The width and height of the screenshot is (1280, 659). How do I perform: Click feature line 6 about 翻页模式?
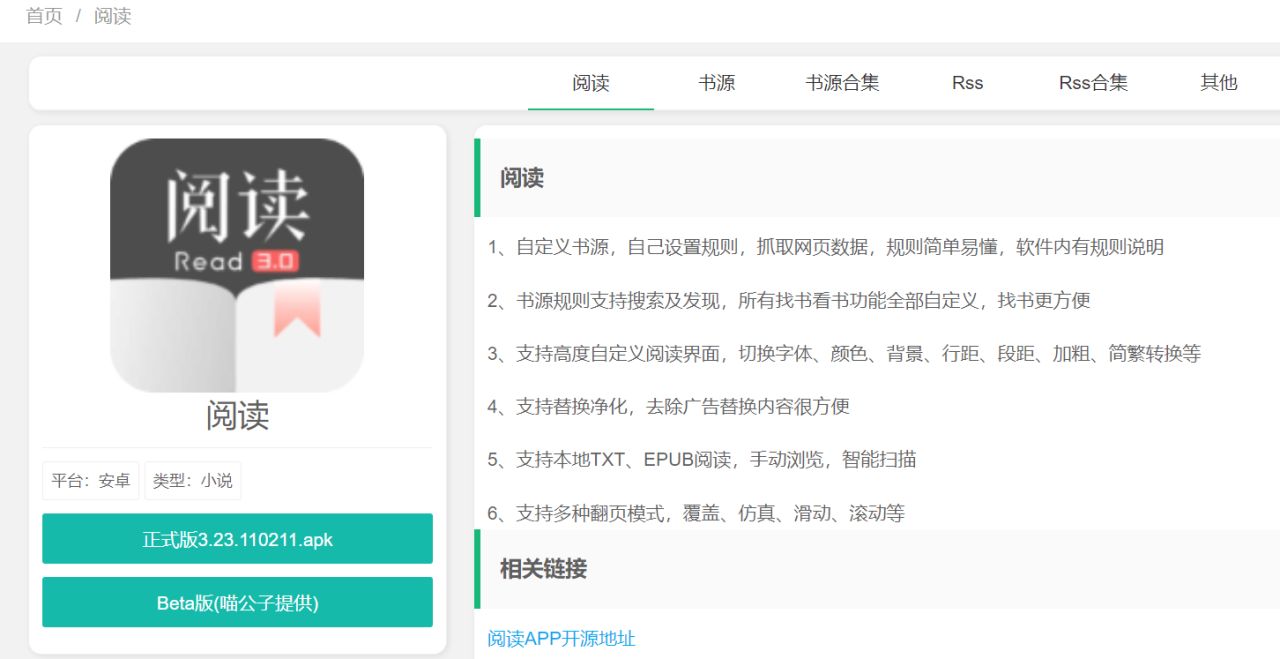(696, 513)
